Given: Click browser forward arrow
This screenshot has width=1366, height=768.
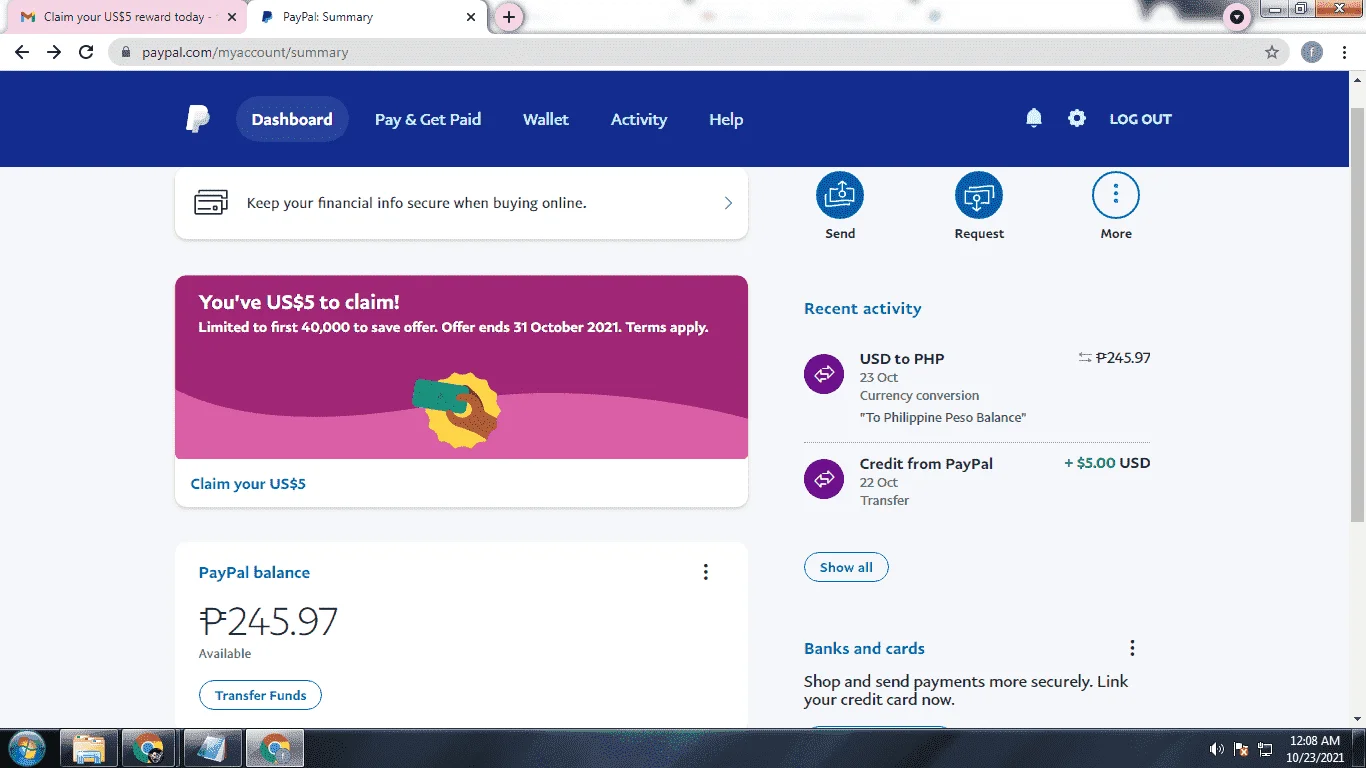Looking at the screenshot, I should tap(54, 52).
